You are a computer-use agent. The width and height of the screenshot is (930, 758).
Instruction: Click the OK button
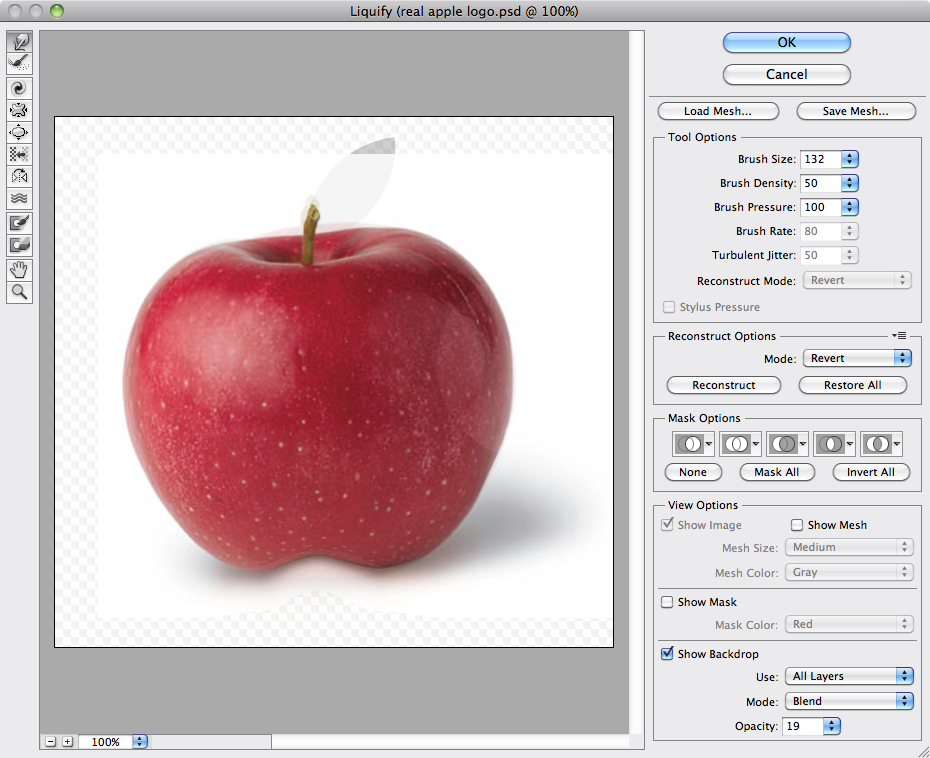click(x=786, y=43)
